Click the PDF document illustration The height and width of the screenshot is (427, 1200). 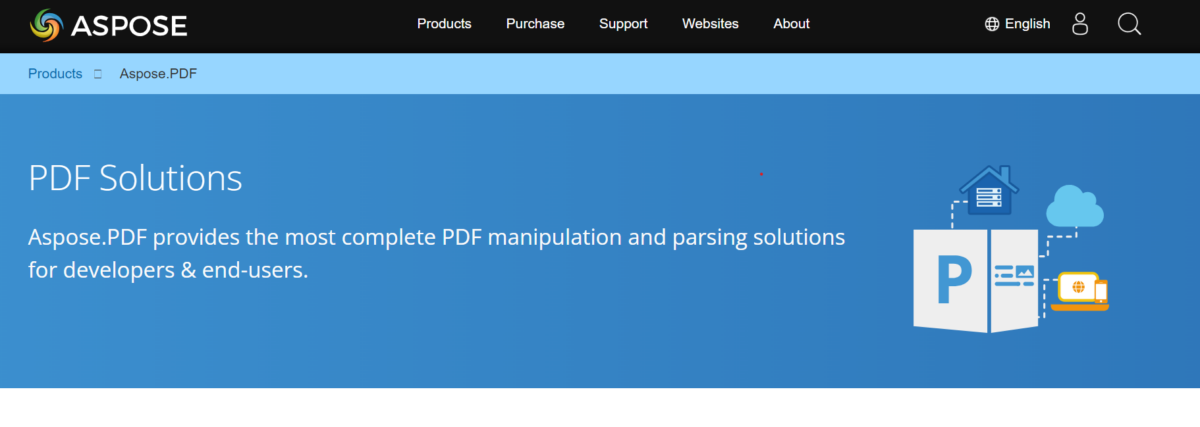pos(976,280)
